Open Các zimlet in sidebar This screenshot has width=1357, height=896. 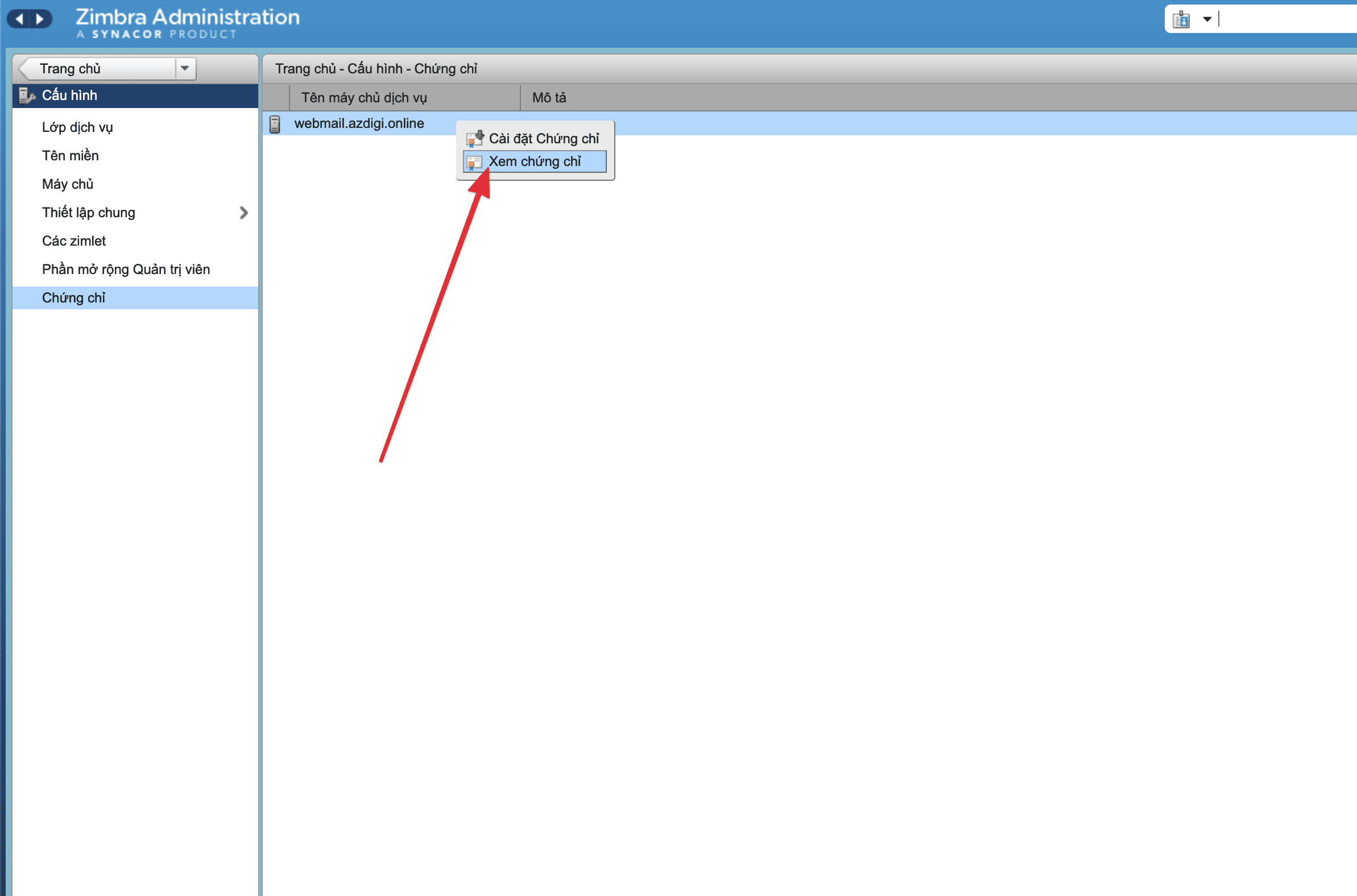point(74,240)
